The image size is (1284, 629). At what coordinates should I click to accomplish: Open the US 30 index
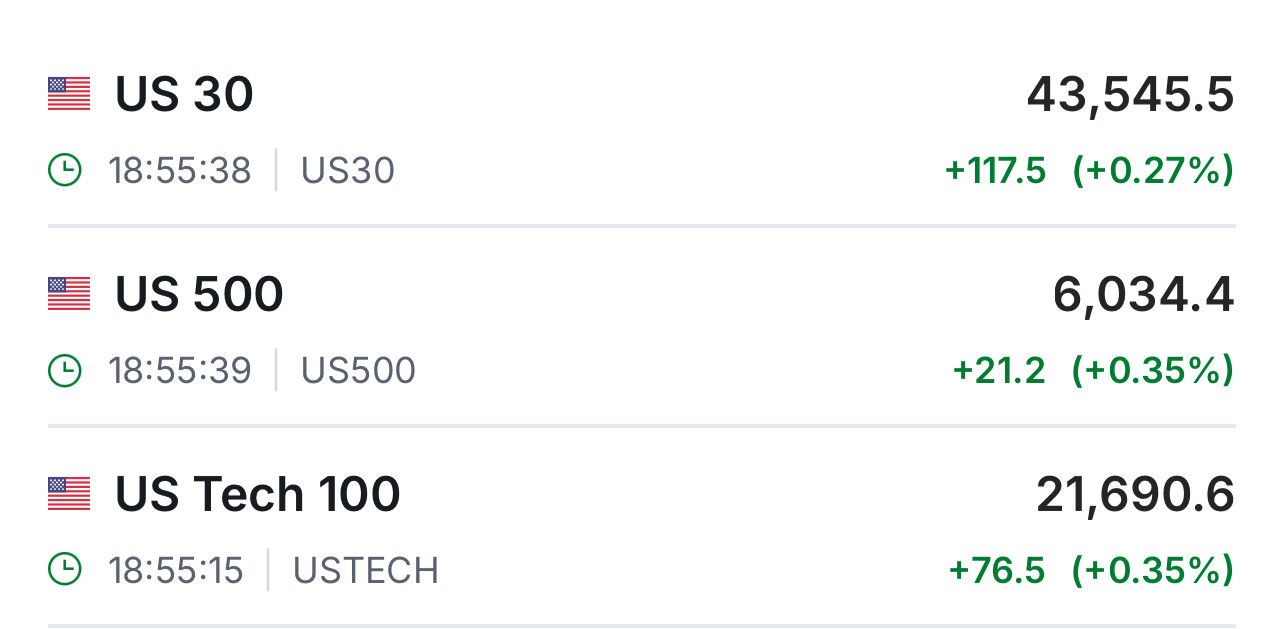[184, 95]
